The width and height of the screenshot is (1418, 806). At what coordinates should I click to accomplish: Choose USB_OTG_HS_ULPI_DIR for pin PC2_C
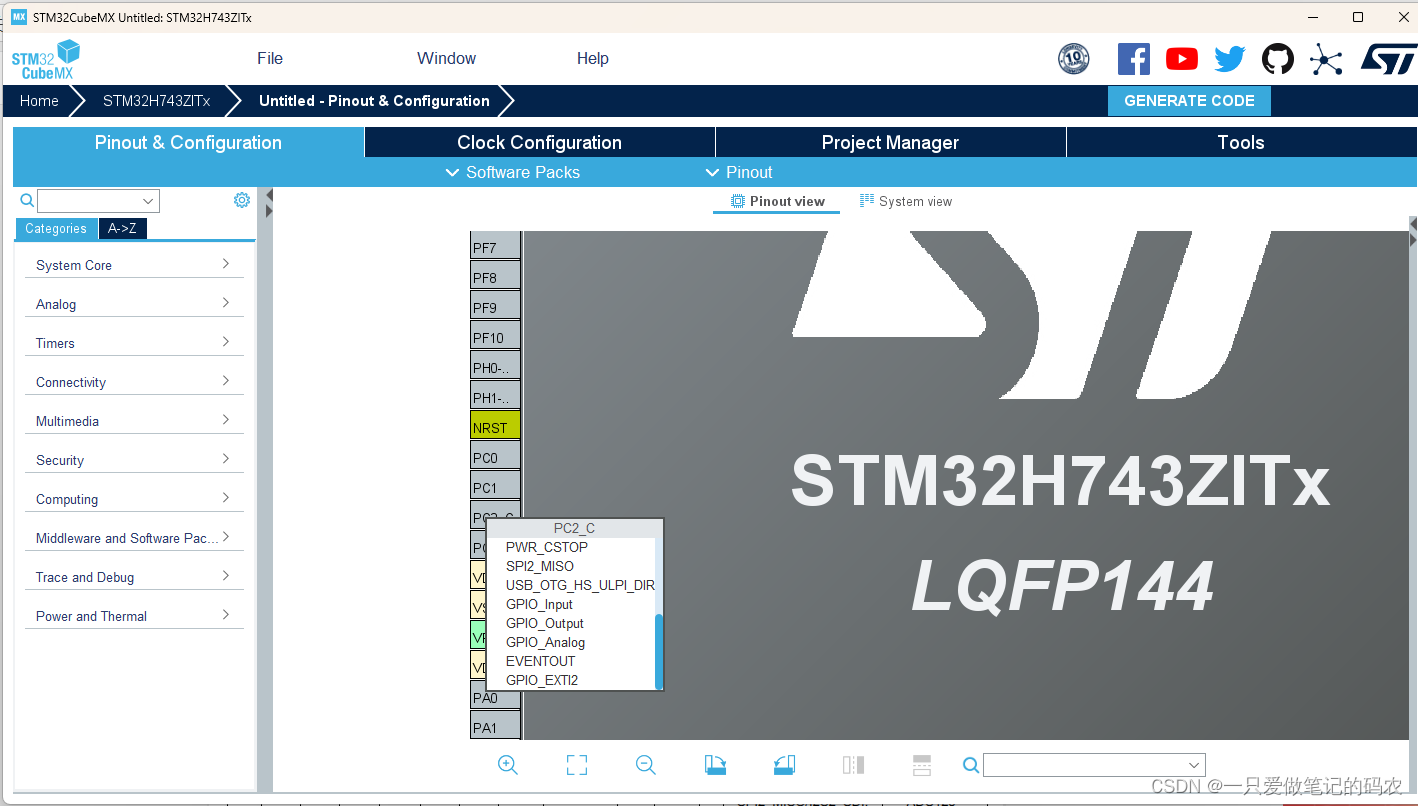(x=570, y=585)
